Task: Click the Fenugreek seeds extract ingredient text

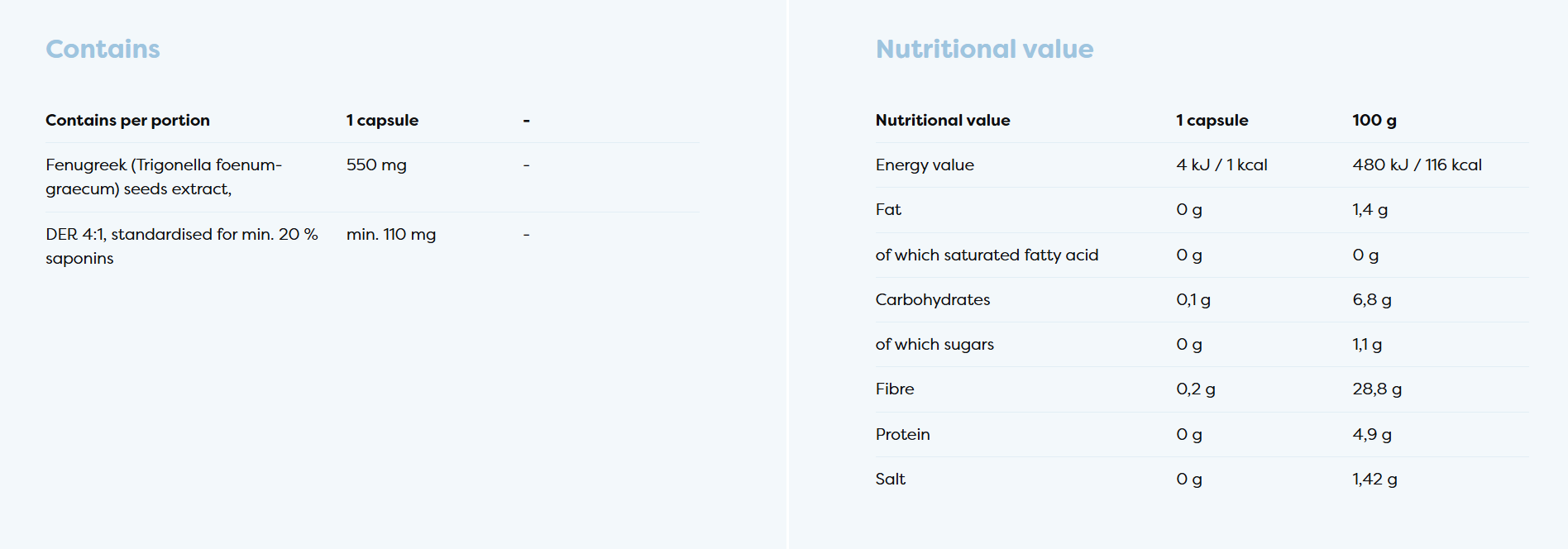Action: point(164,177)
